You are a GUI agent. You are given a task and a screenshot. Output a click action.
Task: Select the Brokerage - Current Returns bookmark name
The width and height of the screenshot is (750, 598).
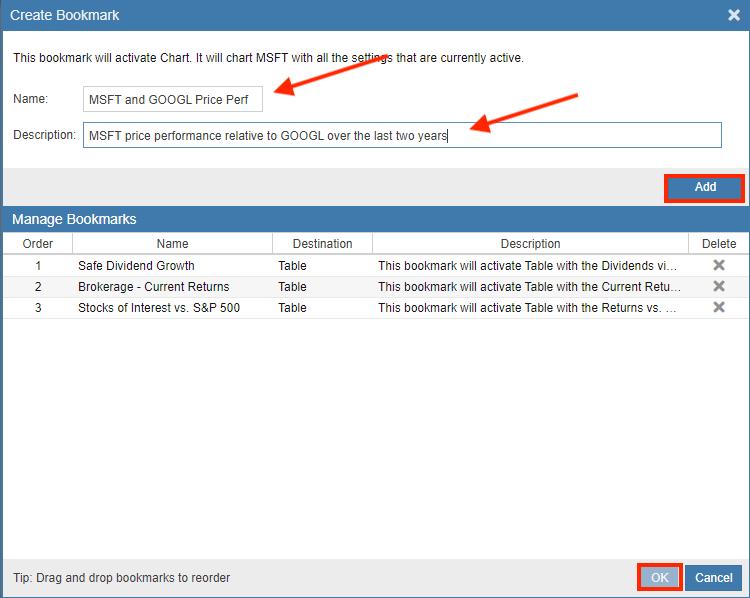tap(154, 287)
